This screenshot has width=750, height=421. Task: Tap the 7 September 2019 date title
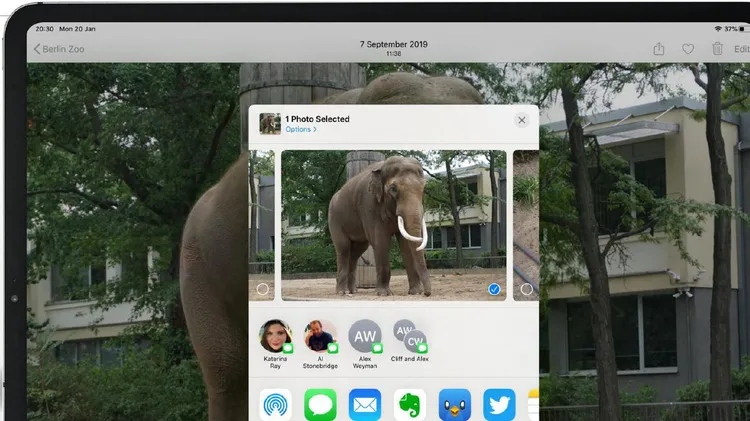[x=394, y=44]
